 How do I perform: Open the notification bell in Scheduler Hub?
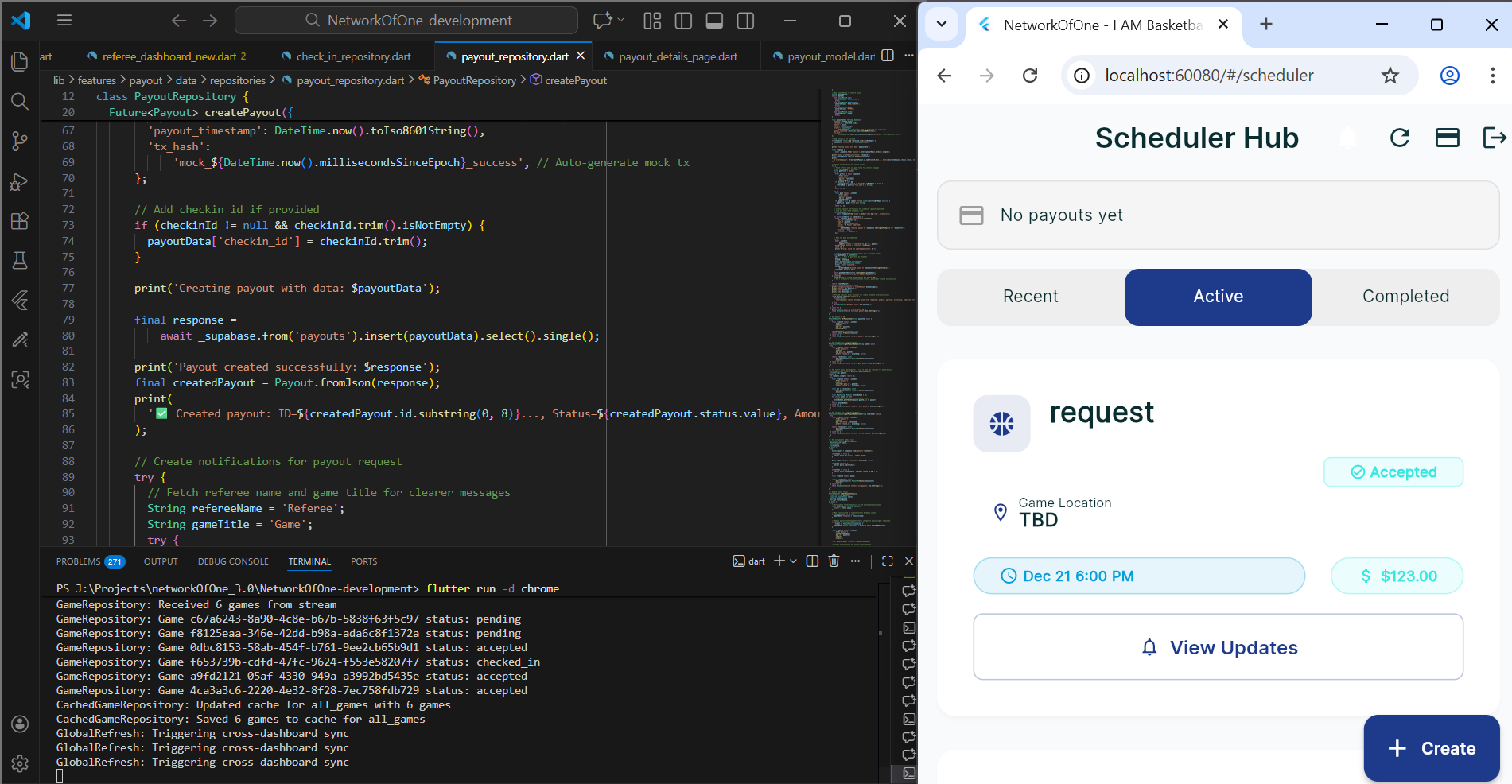[x=1346, y=137]
